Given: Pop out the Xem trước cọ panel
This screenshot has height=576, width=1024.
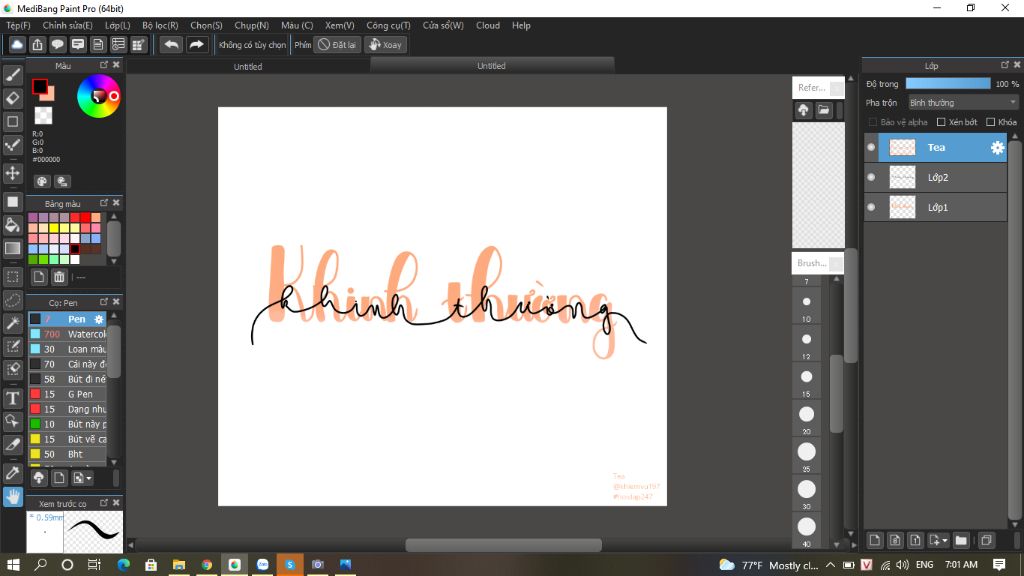Looking at the screenshot, I should (x=104, y=503).
